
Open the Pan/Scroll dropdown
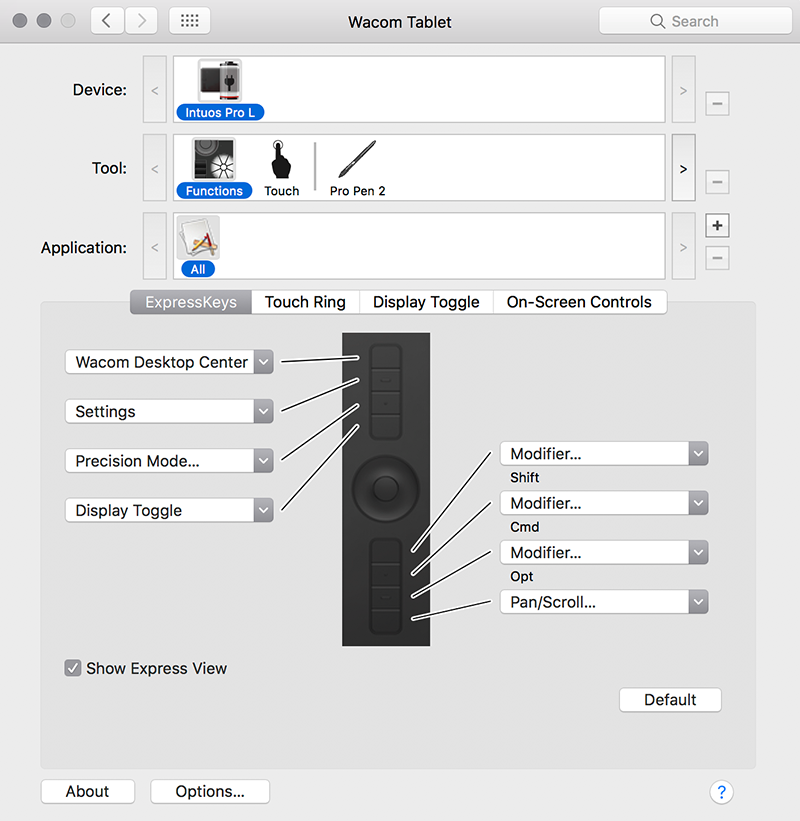604,602
